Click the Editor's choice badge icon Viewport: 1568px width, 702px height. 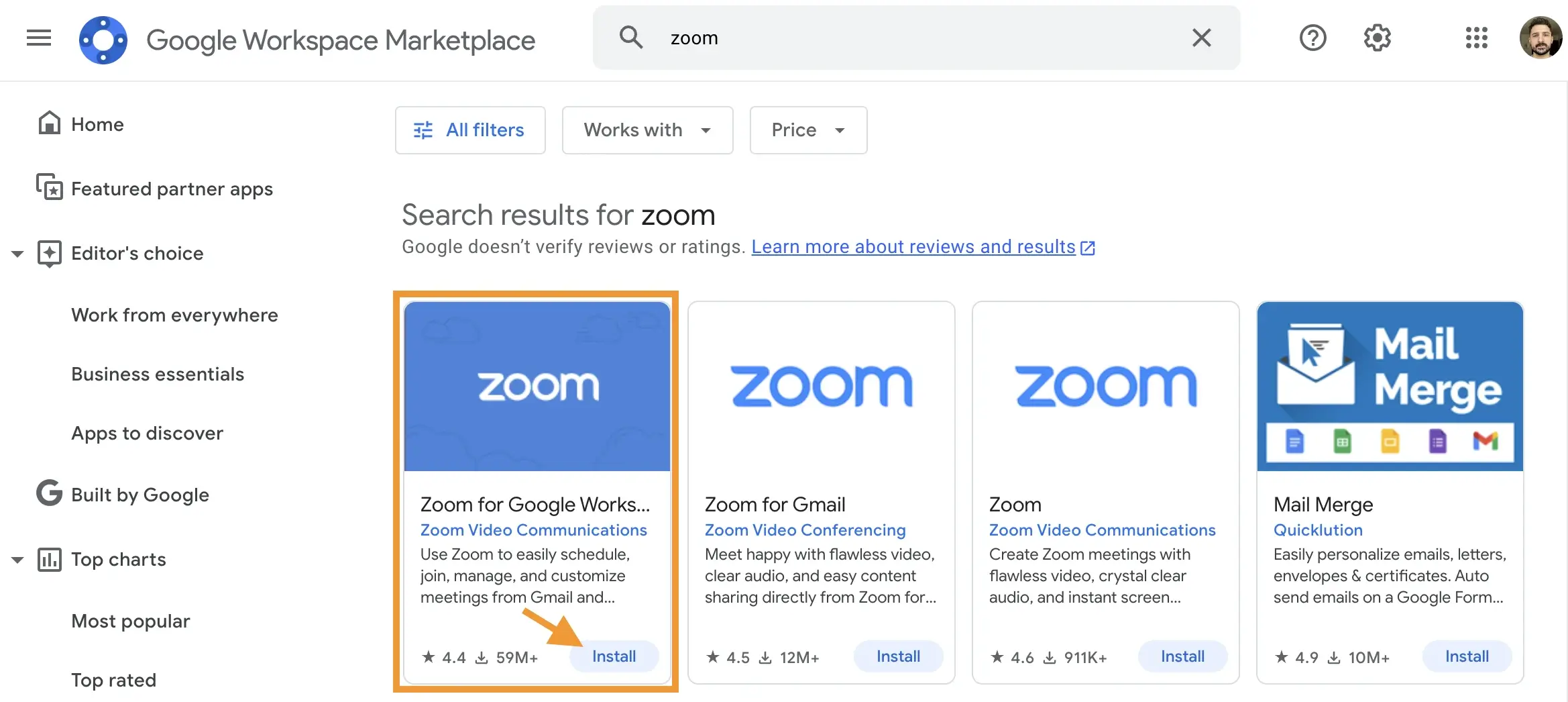(x=49, y=254)
